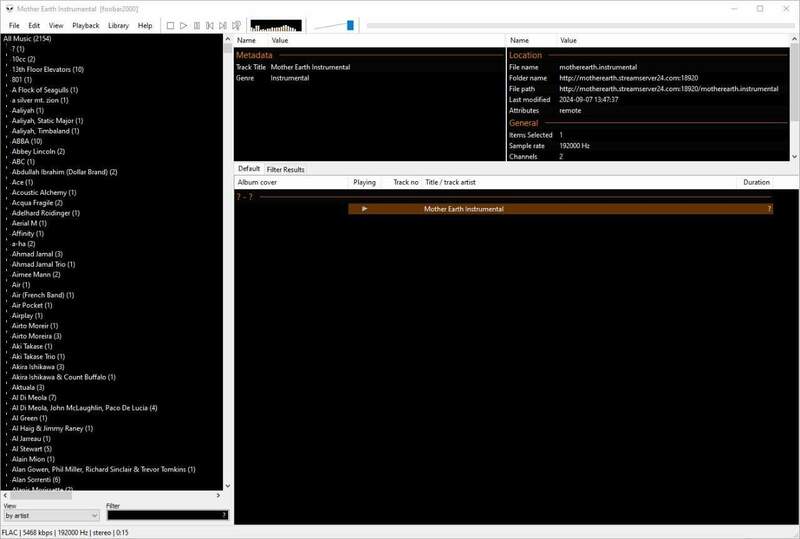Open the Playback menu

pos(85,25)
